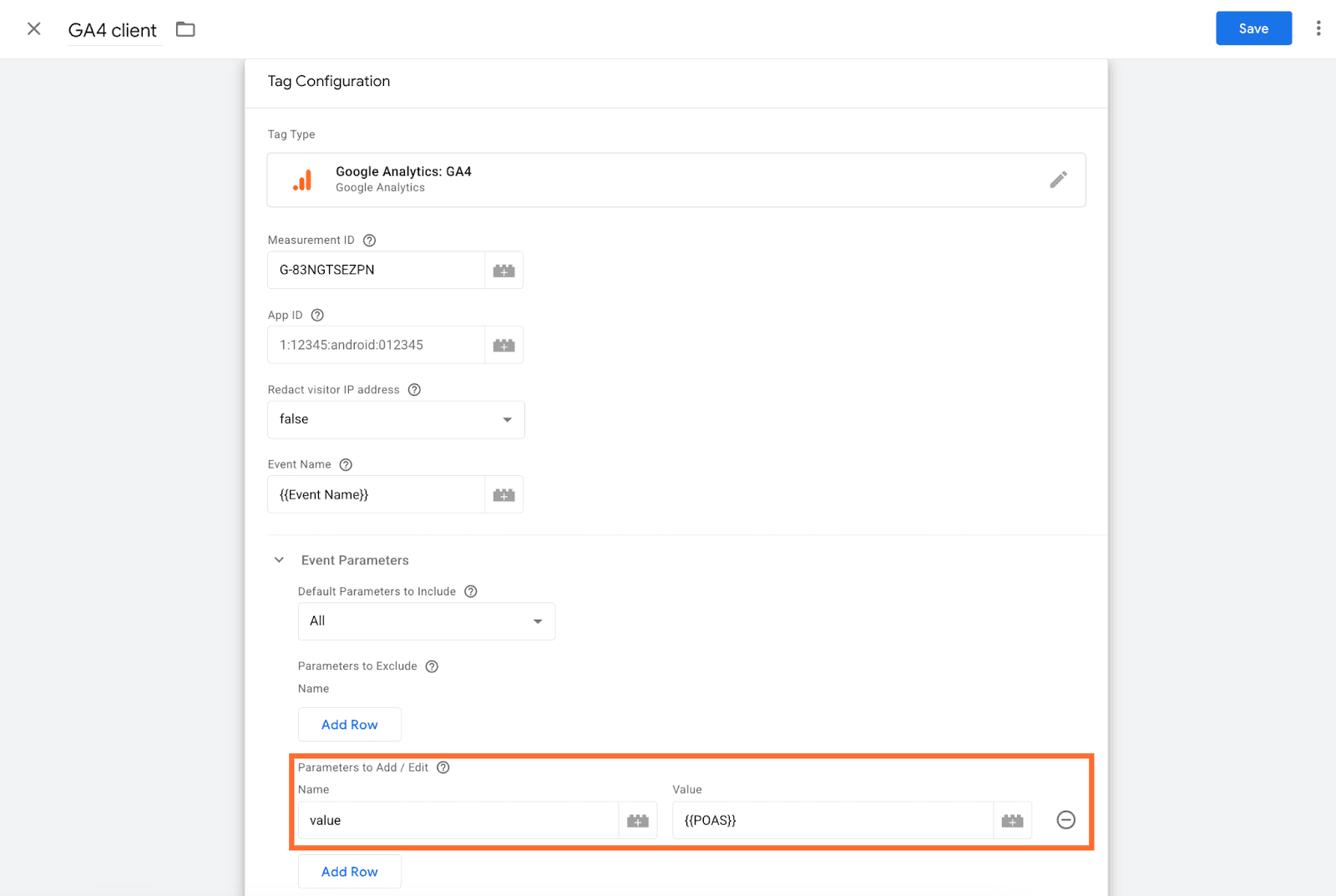Click the variable brick icon beside App ID
The height and width of the screenshot is (896, 1336).
tap(504, 344)
